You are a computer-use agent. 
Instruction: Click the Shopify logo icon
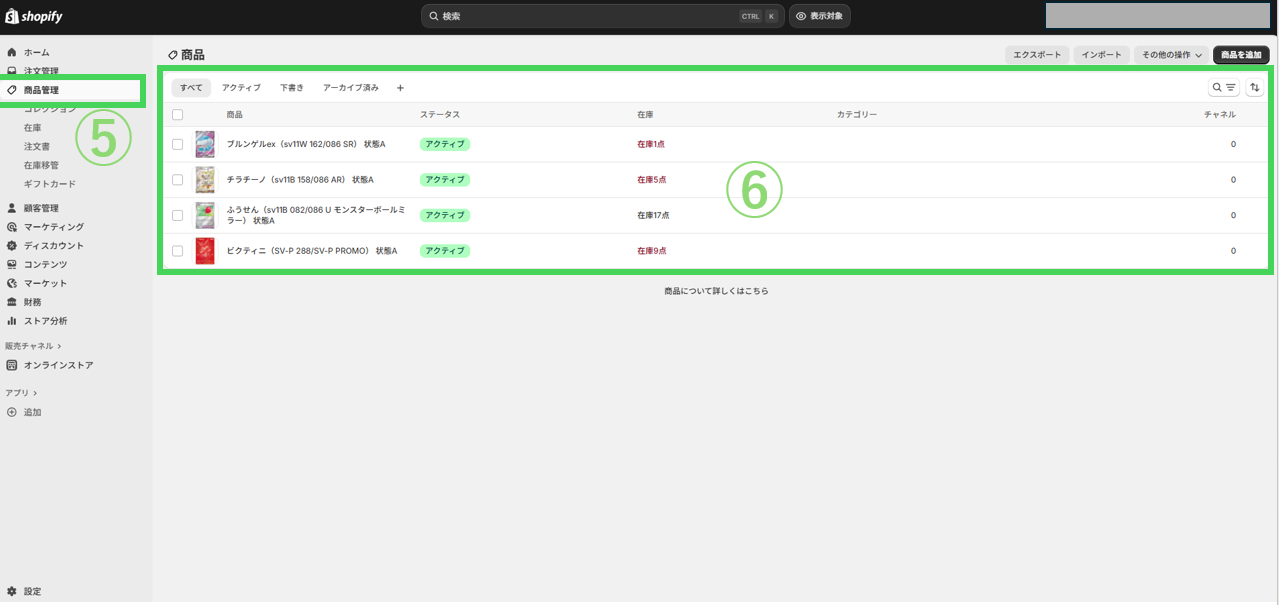[12, 16]
